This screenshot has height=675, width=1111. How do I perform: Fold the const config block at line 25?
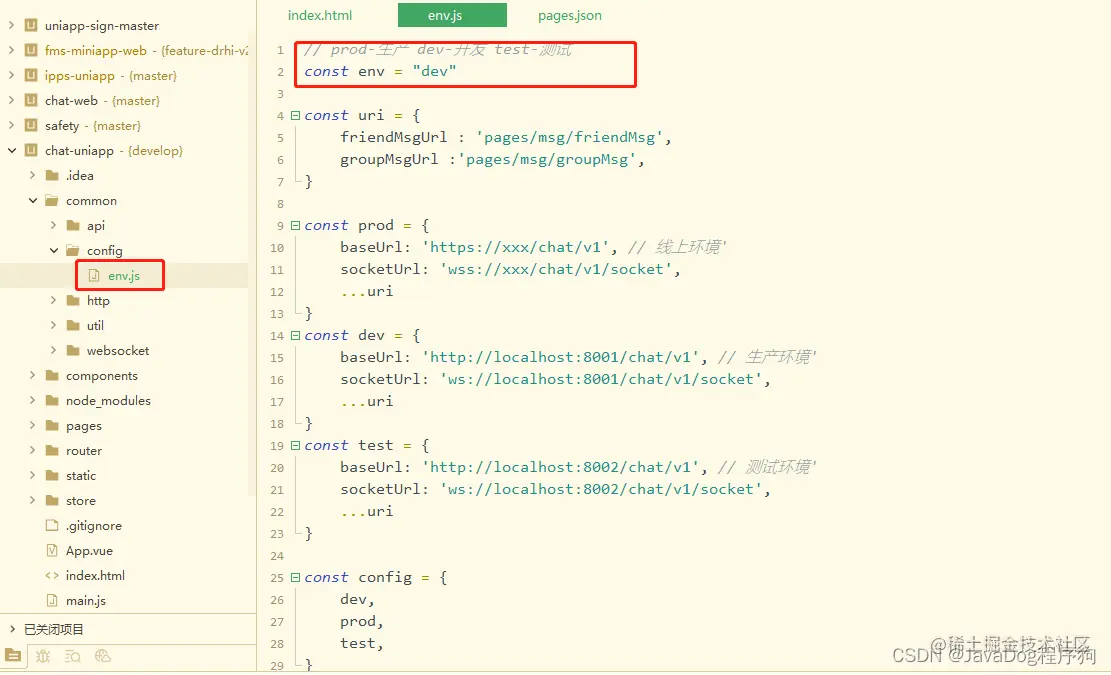[x=295, y=577]
